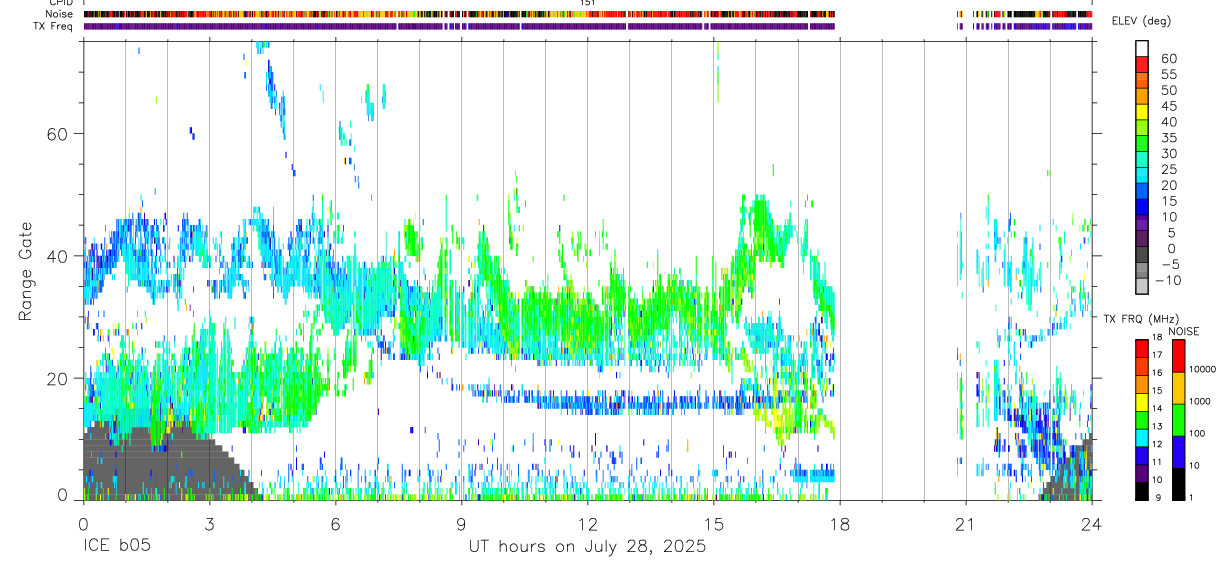This screenshot has width=1228, height=567.
Task: Click the x-axis tick label "12"
Action: coord(587,523)
